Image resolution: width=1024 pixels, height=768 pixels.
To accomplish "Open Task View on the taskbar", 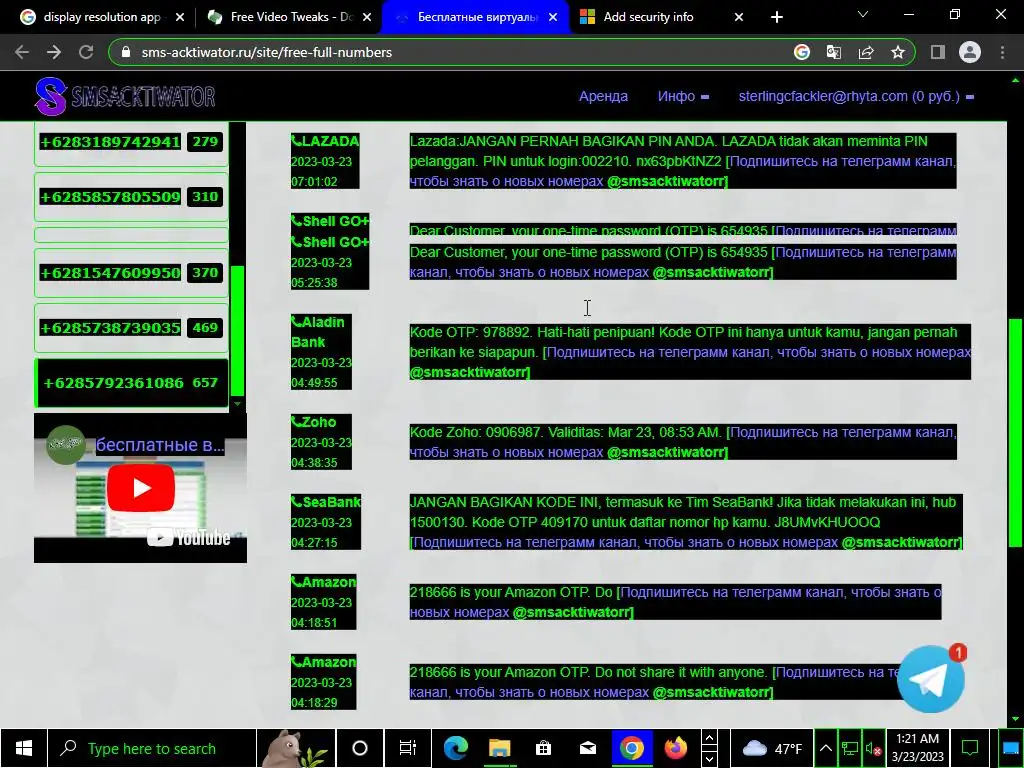I will (408, 748).
